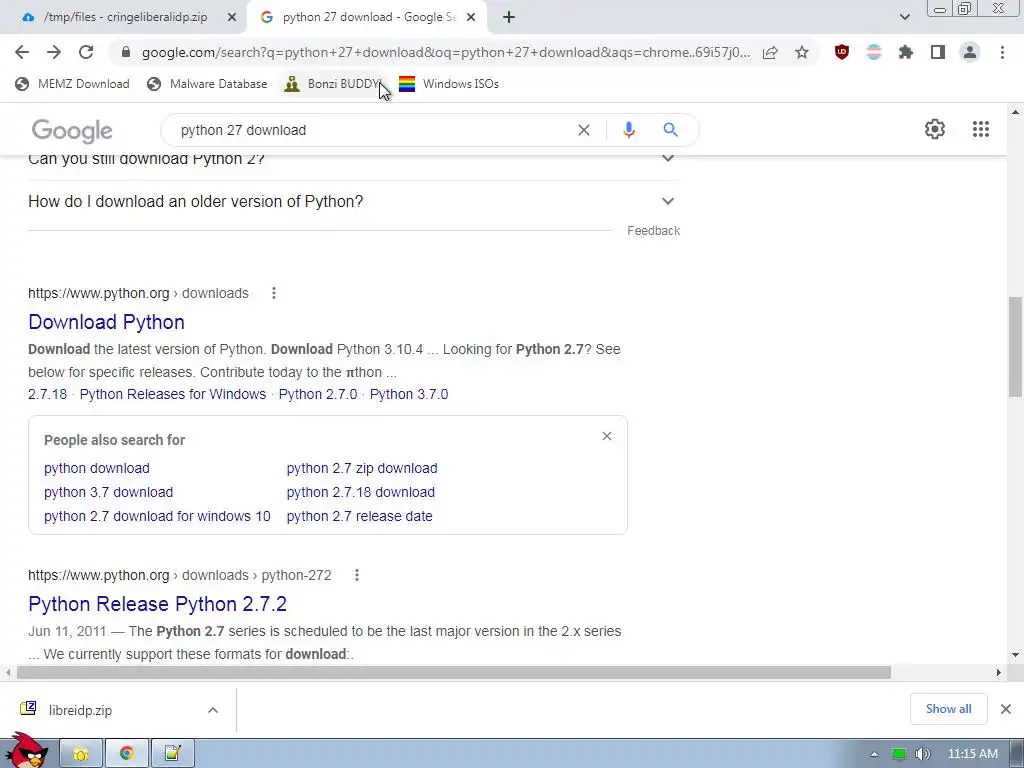
Task: Dismiss the People also search for box
Action: (607, 436)
